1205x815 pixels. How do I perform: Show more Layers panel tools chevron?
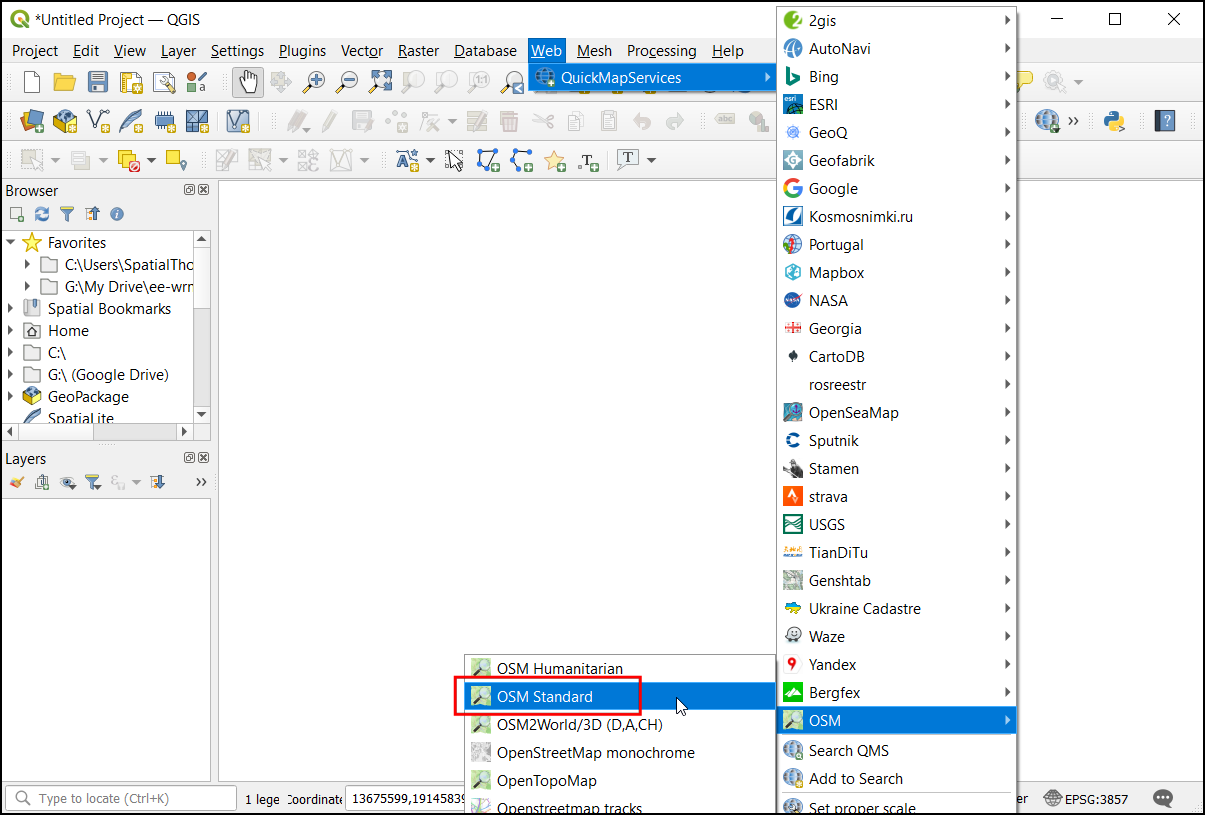(201, 482)
